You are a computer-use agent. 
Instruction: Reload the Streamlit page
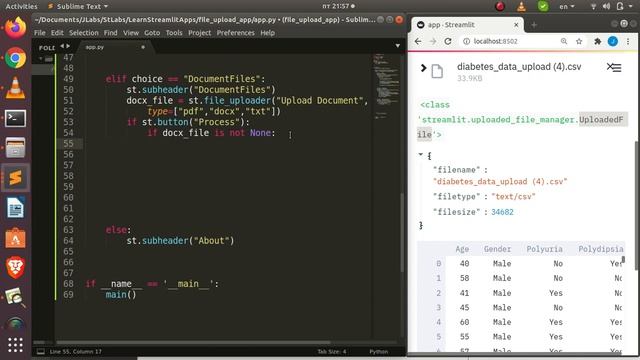click(448, 41)
